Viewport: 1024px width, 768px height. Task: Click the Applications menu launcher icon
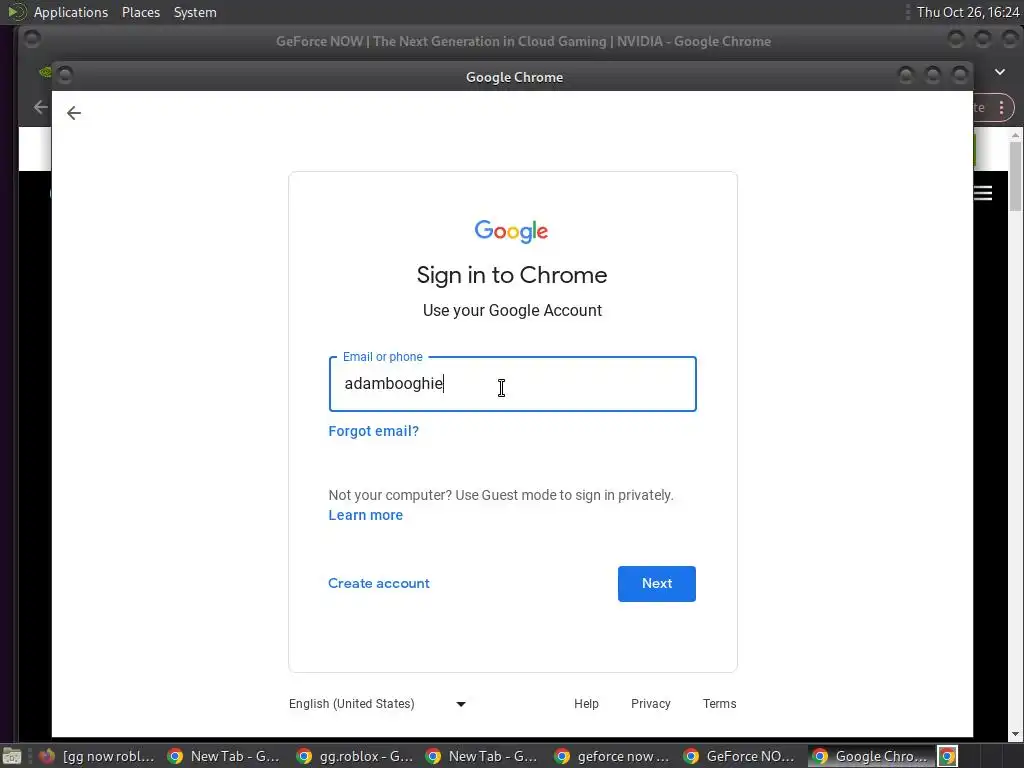pos(16,12)
